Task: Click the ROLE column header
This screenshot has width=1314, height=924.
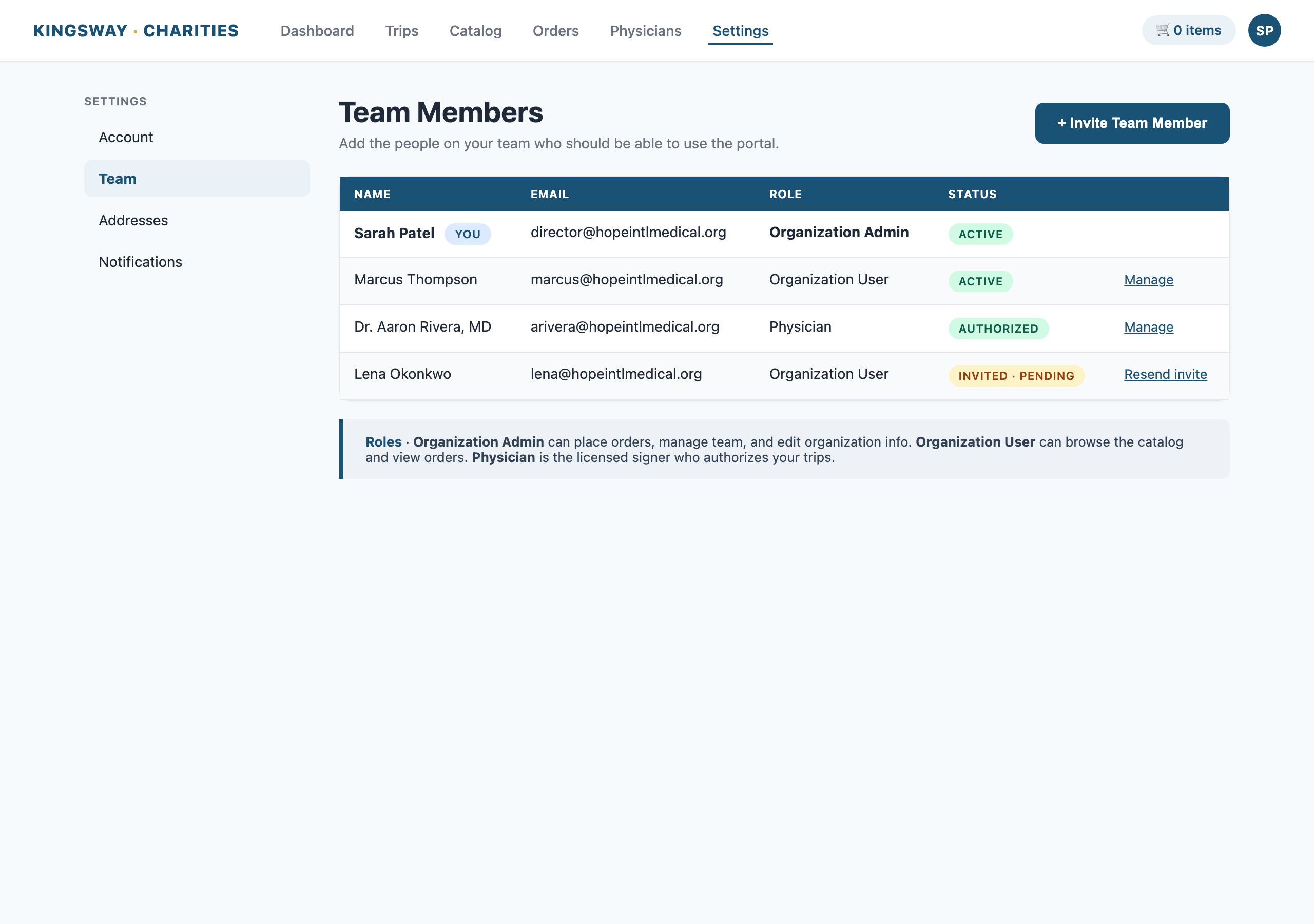Action: click(x=785, y=194)
